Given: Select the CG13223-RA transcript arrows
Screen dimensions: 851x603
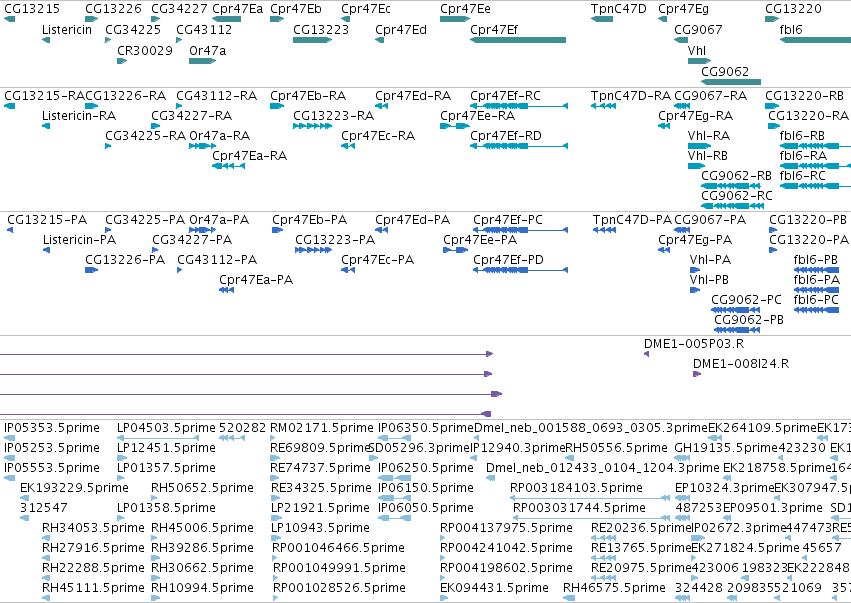Looking at the screenshot, I should coord(312,126).
